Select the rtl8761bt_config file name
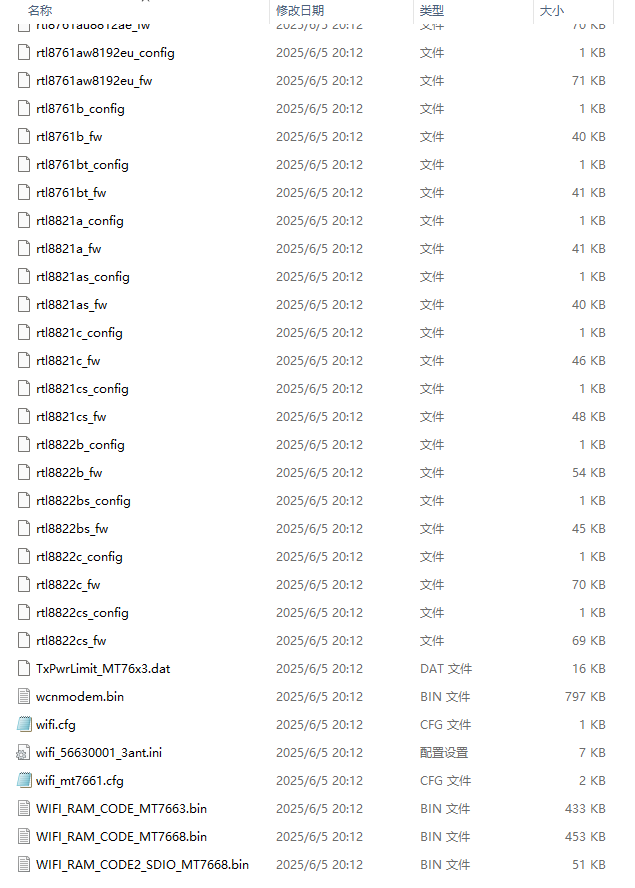635x888 pixels. [82, 165]
